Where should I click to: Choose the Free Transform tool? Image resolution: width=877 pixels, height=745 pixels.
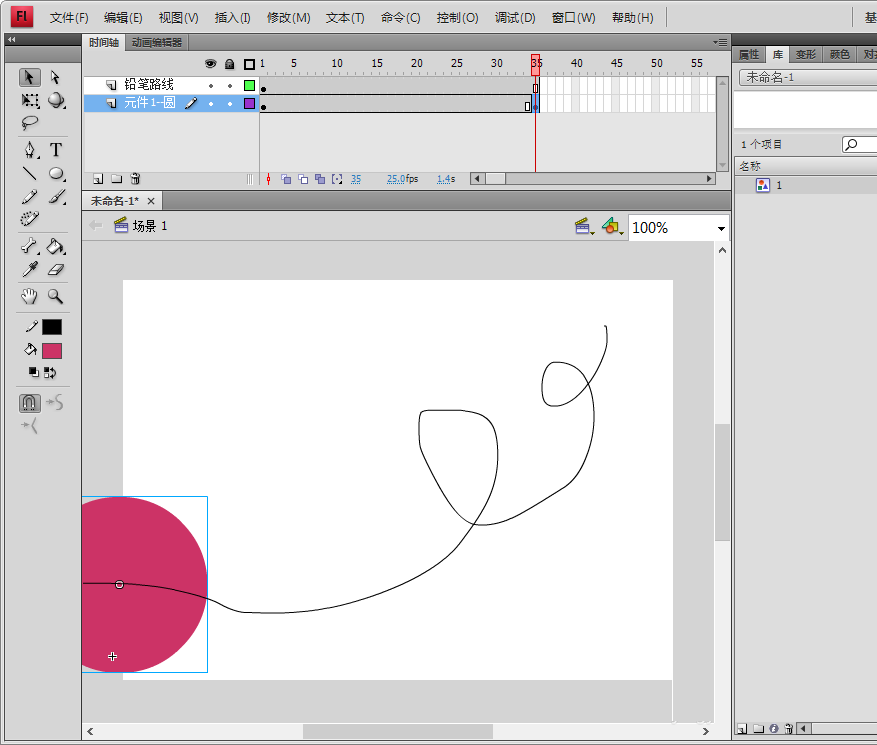(30, 101)
